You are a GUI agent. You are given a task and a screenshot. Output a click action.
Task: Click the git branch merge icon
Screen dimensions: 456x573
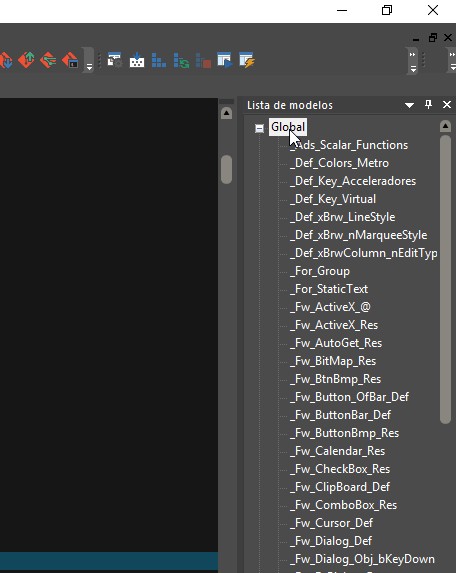point(48,60)
